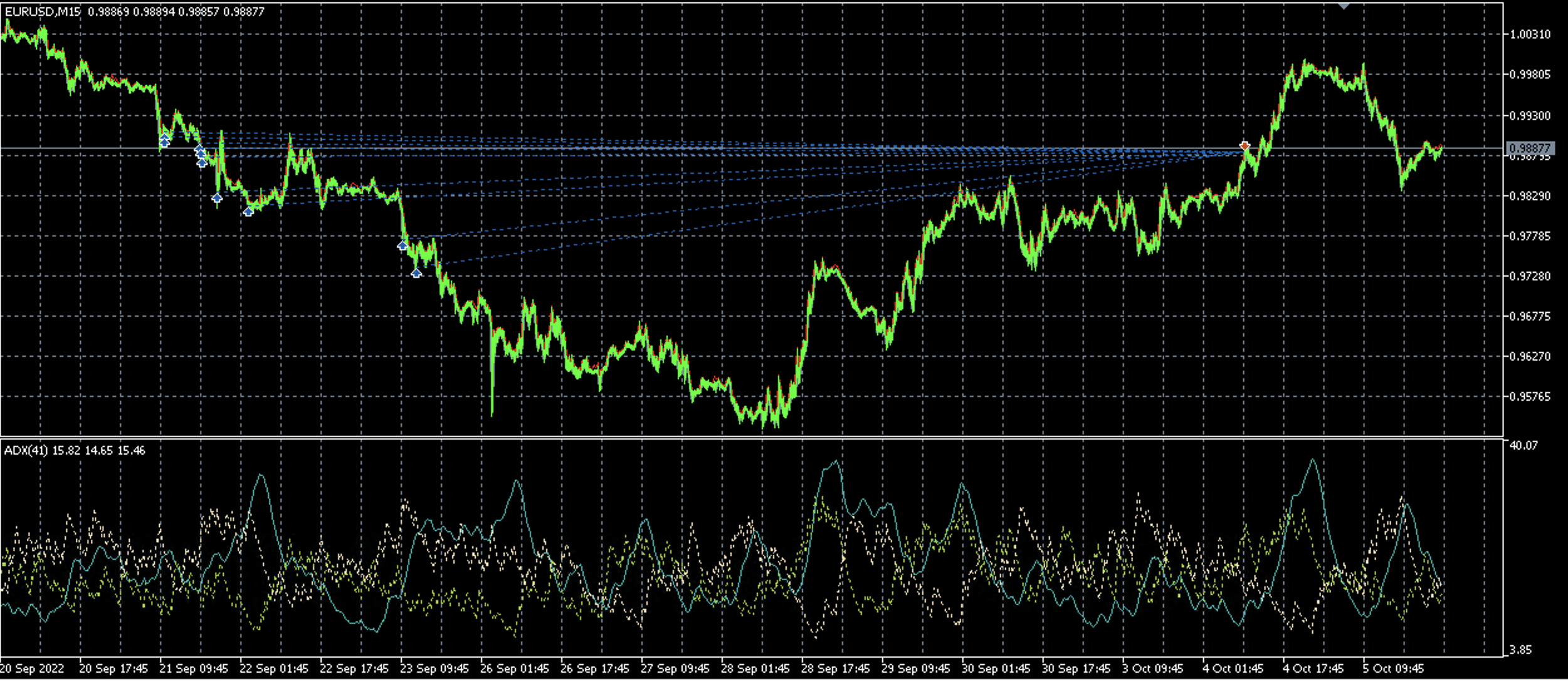Click the lowest blue buy arrow marker
Image resolution: width=1568 pixels, height=681 pixels.
coord(416,273)
